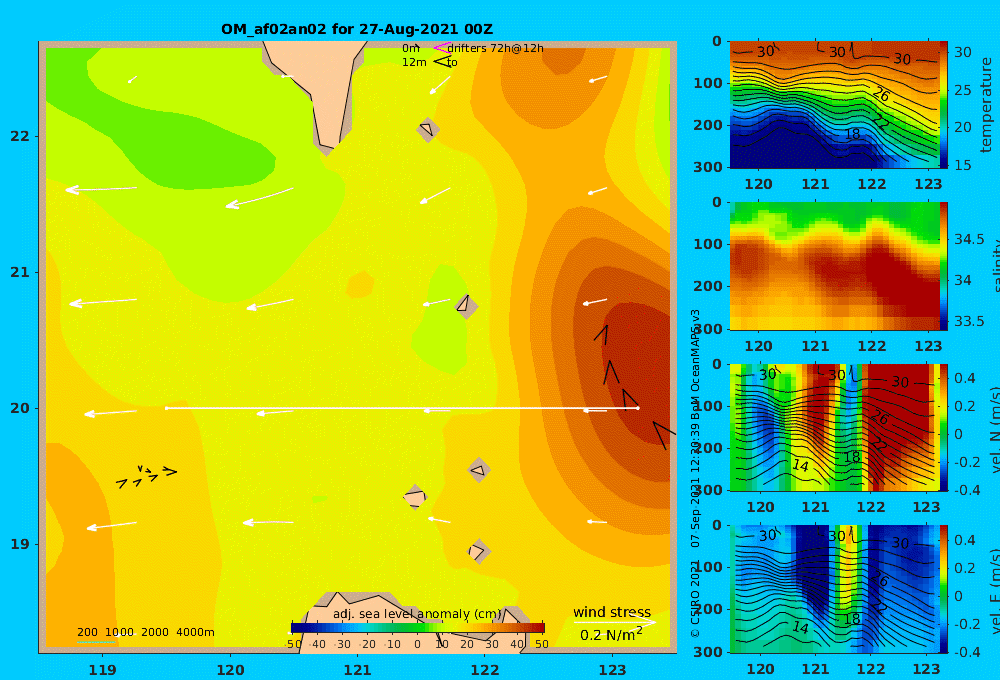Click the "2000" bathymetry legend entry
Screen dimensions: 1000x680
155,632
